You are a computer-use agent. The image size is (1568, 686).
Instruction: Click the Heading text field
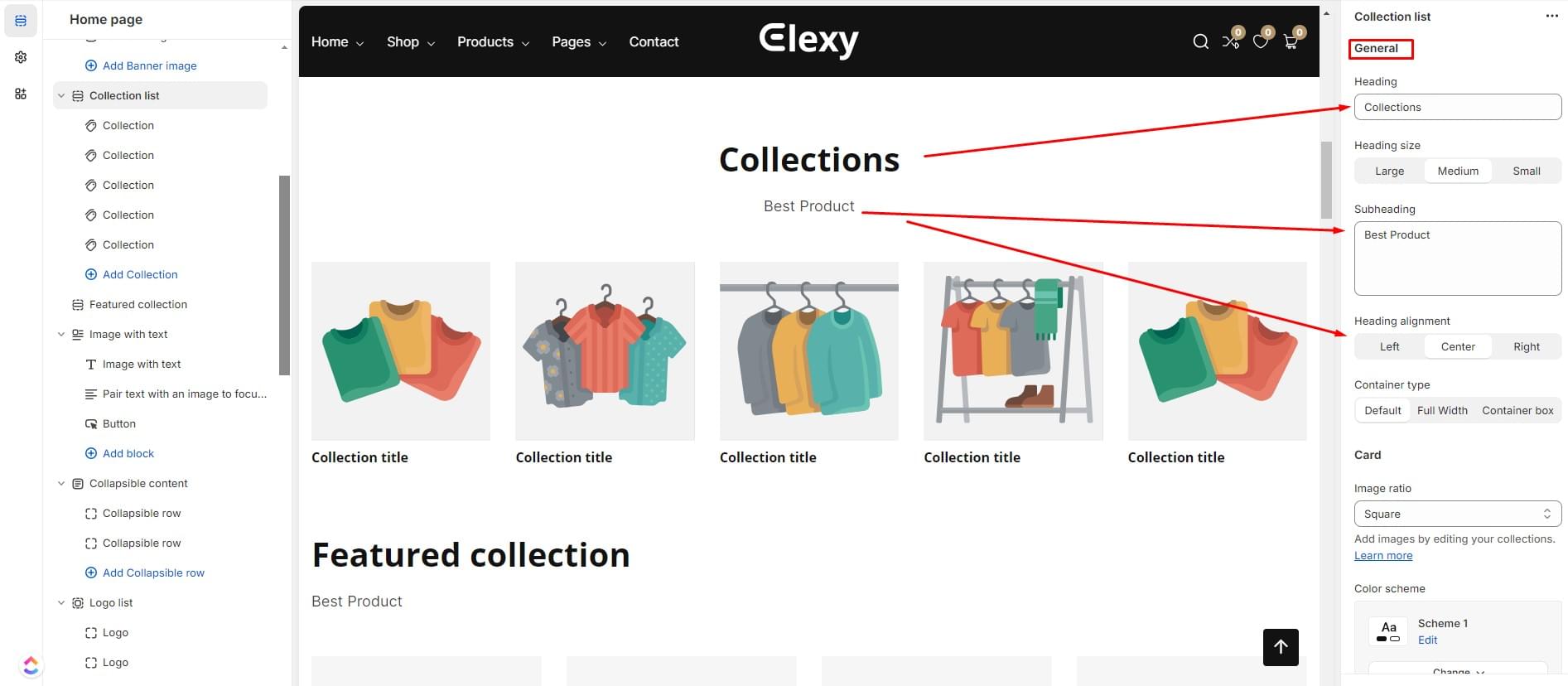point(1458,107)
